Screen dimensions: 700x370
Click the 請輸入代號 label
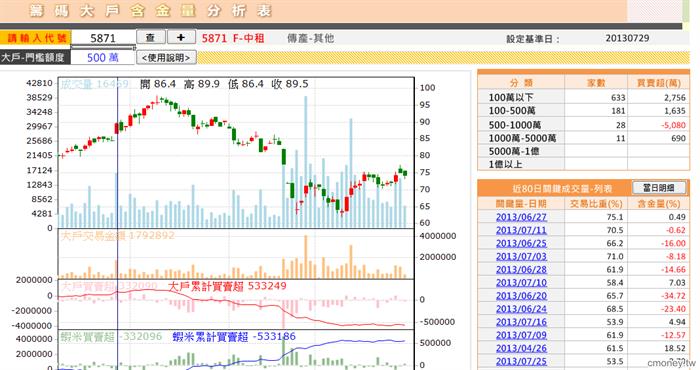pos(37,38)
